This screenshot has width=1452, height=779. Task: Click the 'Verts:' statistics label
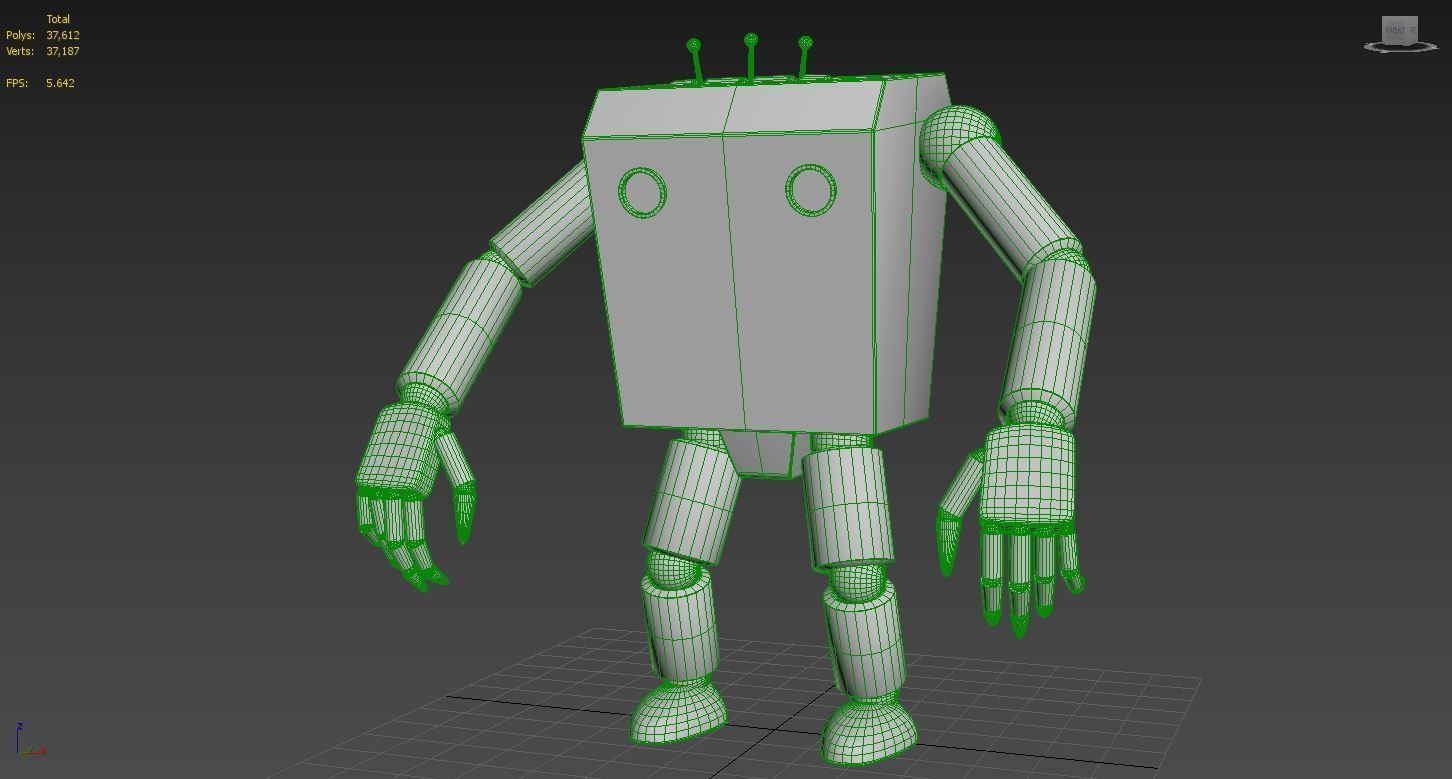click(x=20, y=51)
